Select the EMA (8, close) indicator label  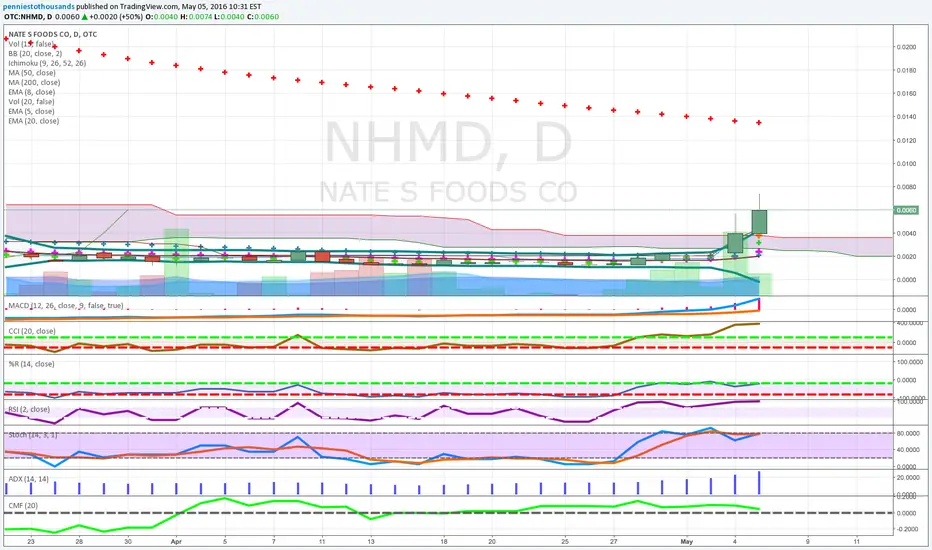[x=32, y=92]
